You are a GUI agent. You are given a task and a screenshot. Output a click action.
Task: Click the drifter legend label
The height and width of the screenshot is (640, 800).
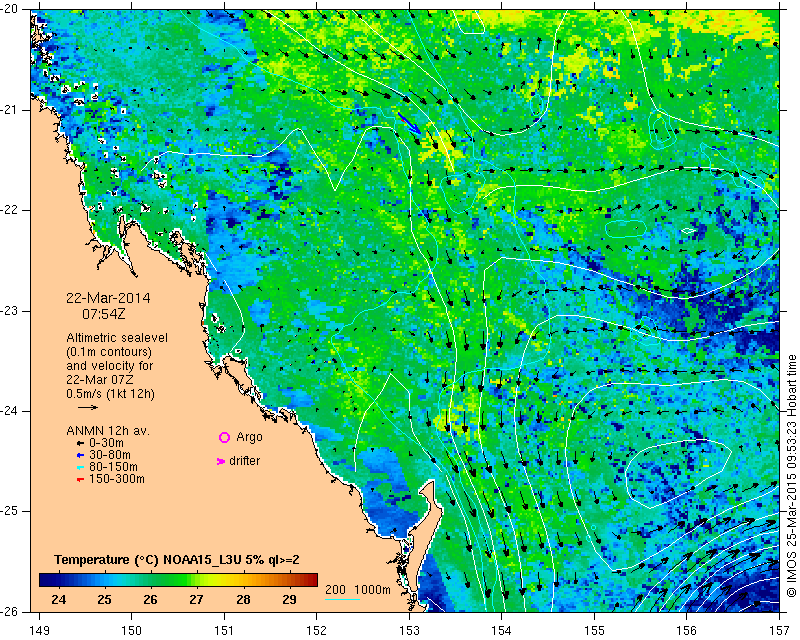pos(244,461)
